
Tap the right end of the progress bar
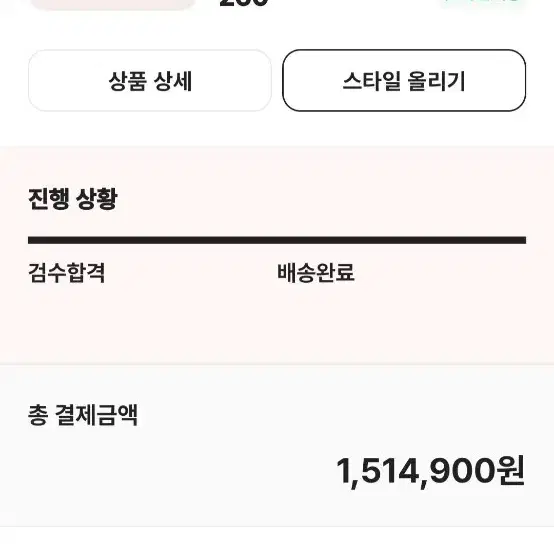[519, 240]
